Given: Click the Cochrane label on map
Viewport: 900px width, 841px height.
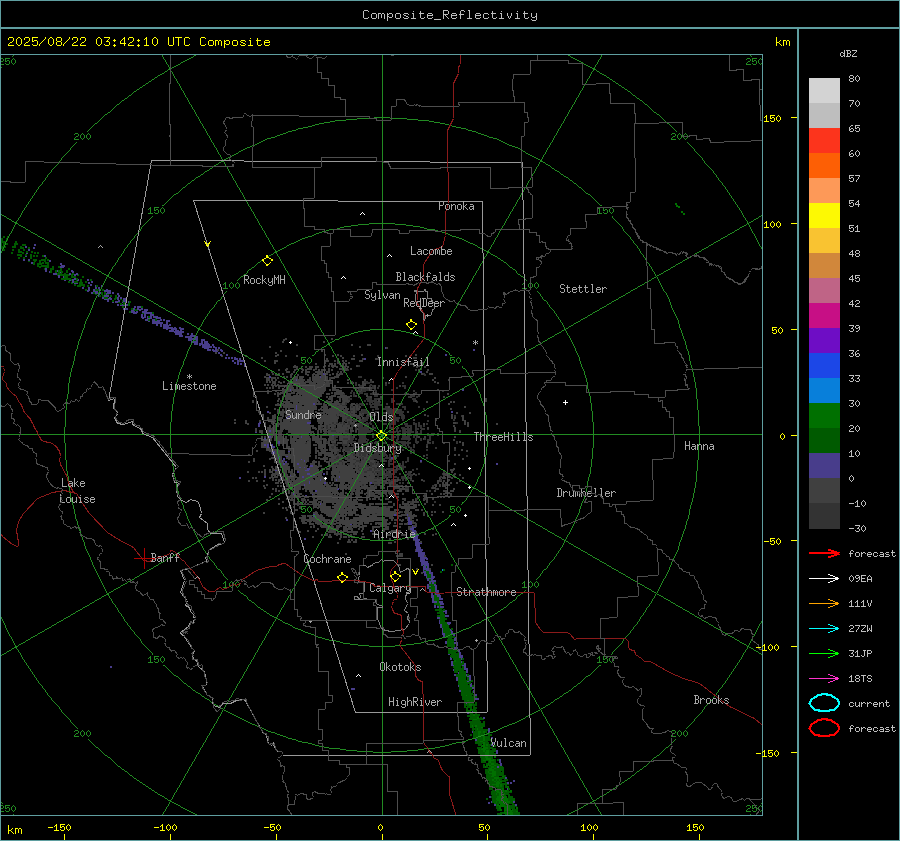Looking at the screenshot, I should point(327,559).
